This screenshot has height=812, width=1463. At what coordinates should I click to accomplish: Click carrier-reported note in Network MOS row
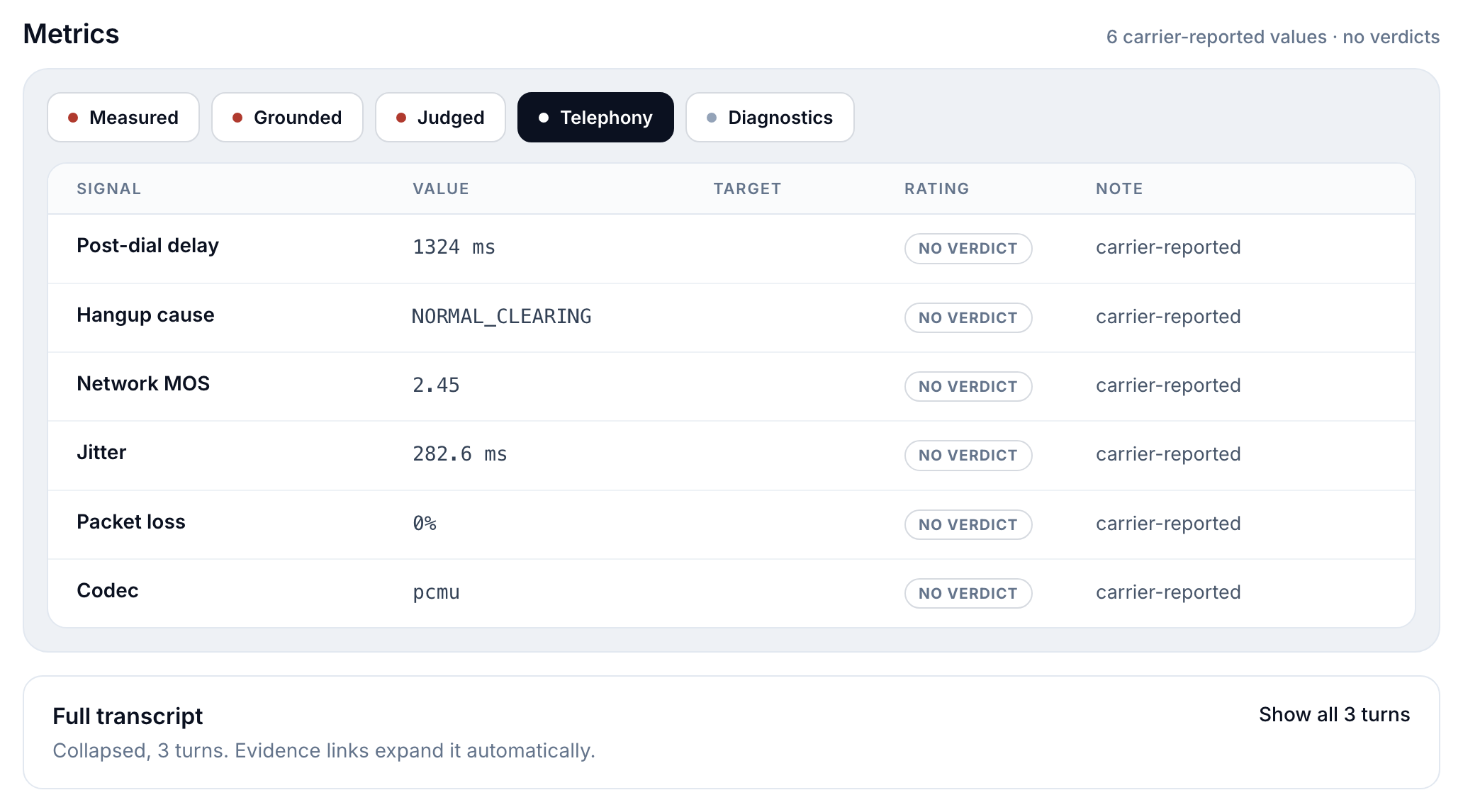pos(1168,385)
